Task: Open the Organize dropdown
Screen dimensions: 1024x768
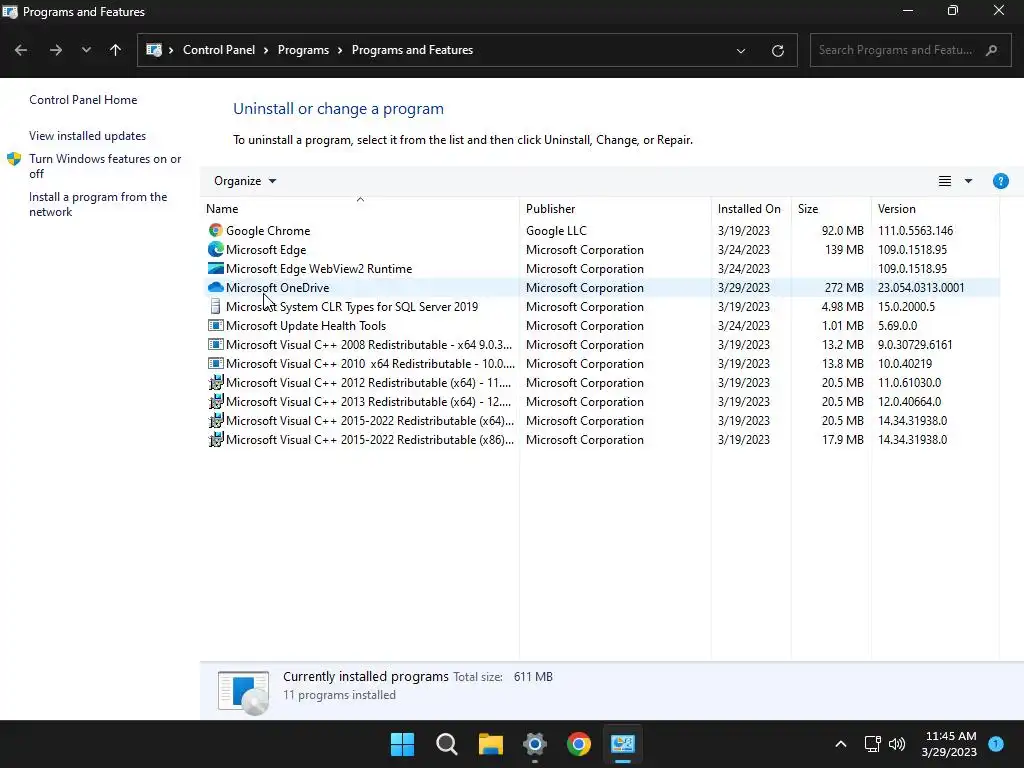Action: [246, 181]
